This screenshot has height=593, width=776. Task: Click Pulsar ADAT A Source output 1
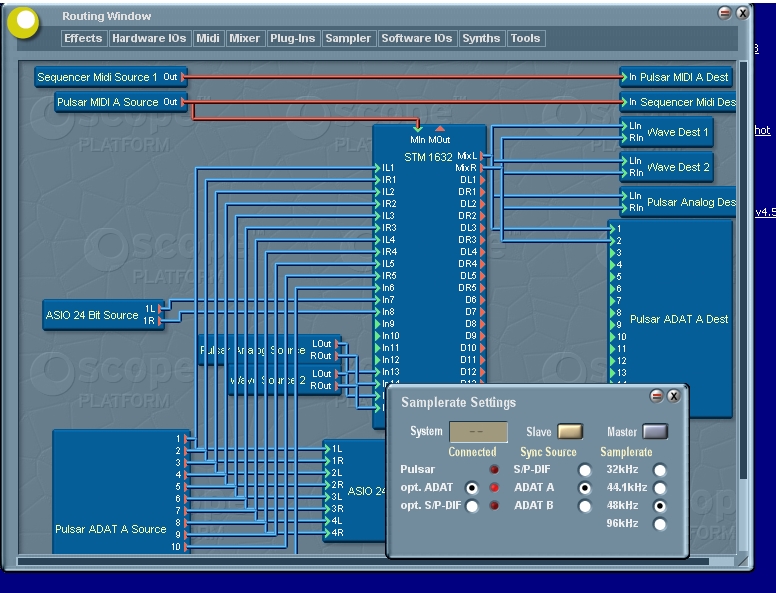click(186, 439)
